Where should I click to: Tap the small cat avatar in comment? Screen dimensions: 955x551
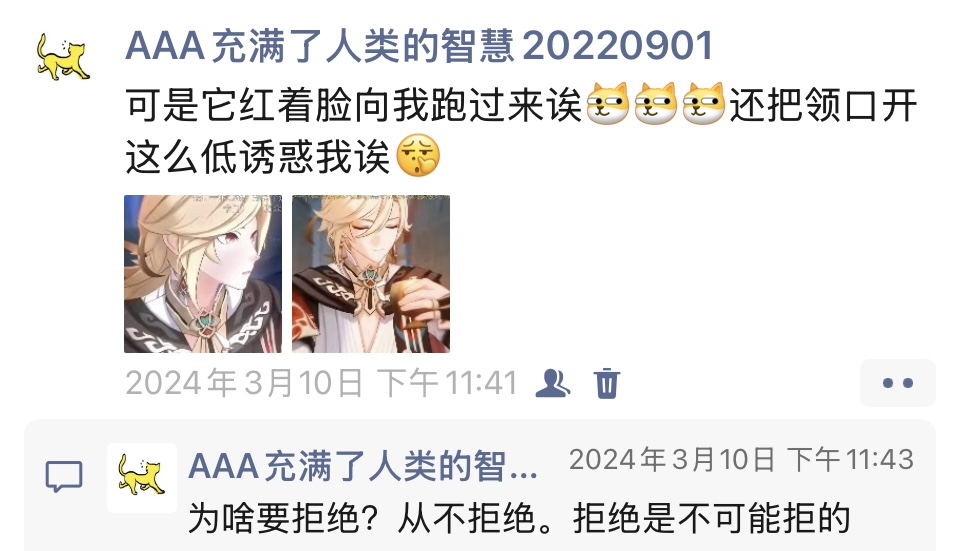pos(142,477)
